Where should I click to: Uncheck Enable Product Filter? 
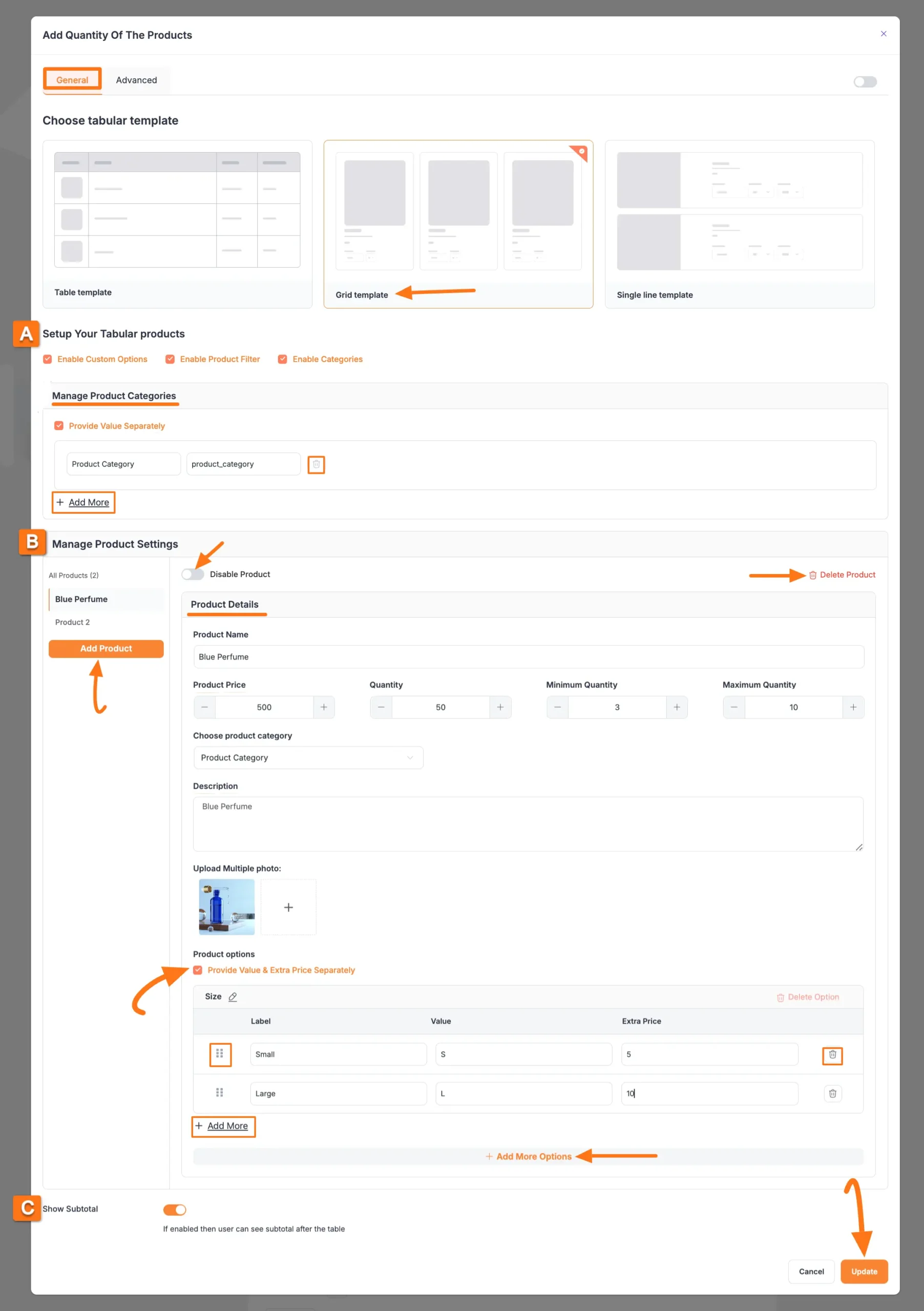[170, 358]
